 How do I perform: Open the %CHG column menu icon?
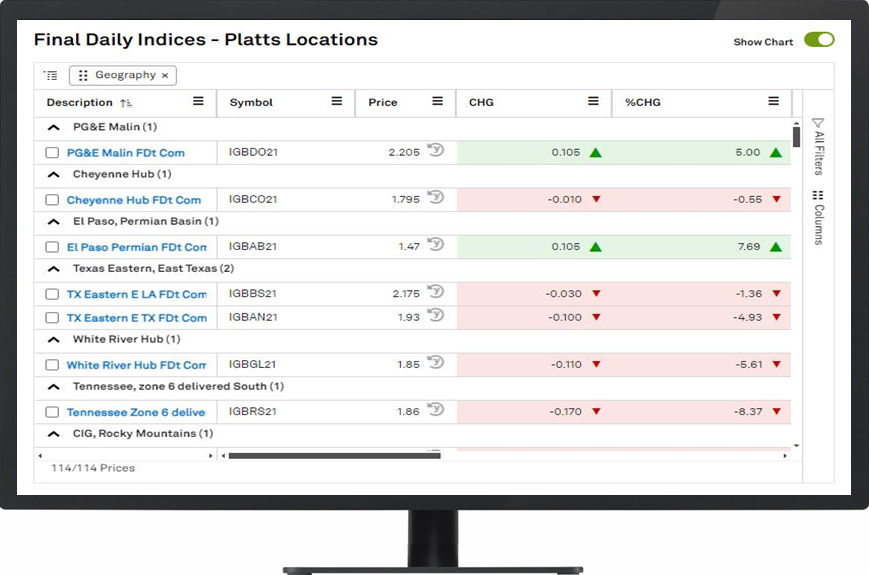(x=773, y=102)
